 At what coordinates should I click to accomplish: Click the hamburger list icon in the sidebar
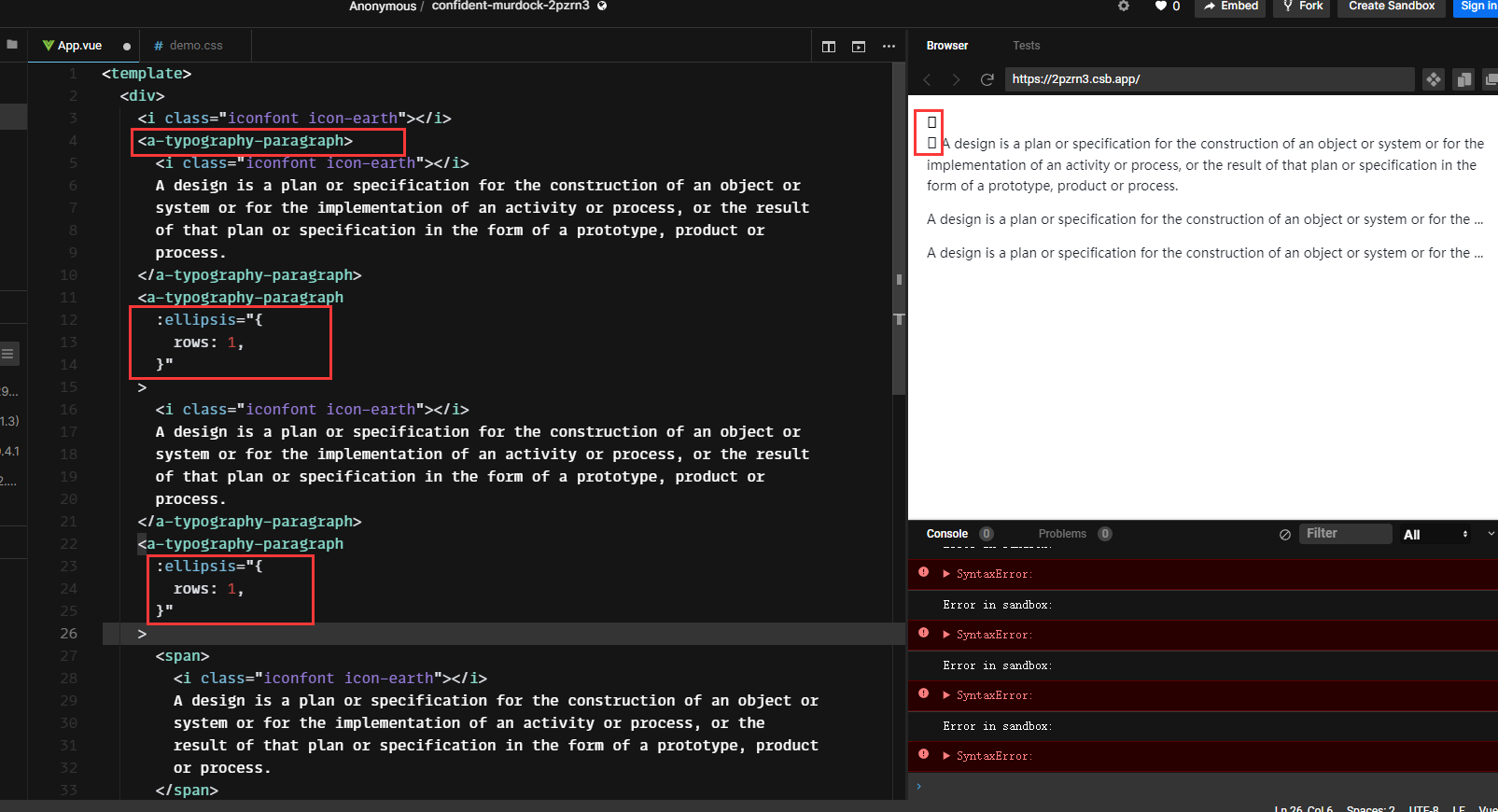point(8,354)
